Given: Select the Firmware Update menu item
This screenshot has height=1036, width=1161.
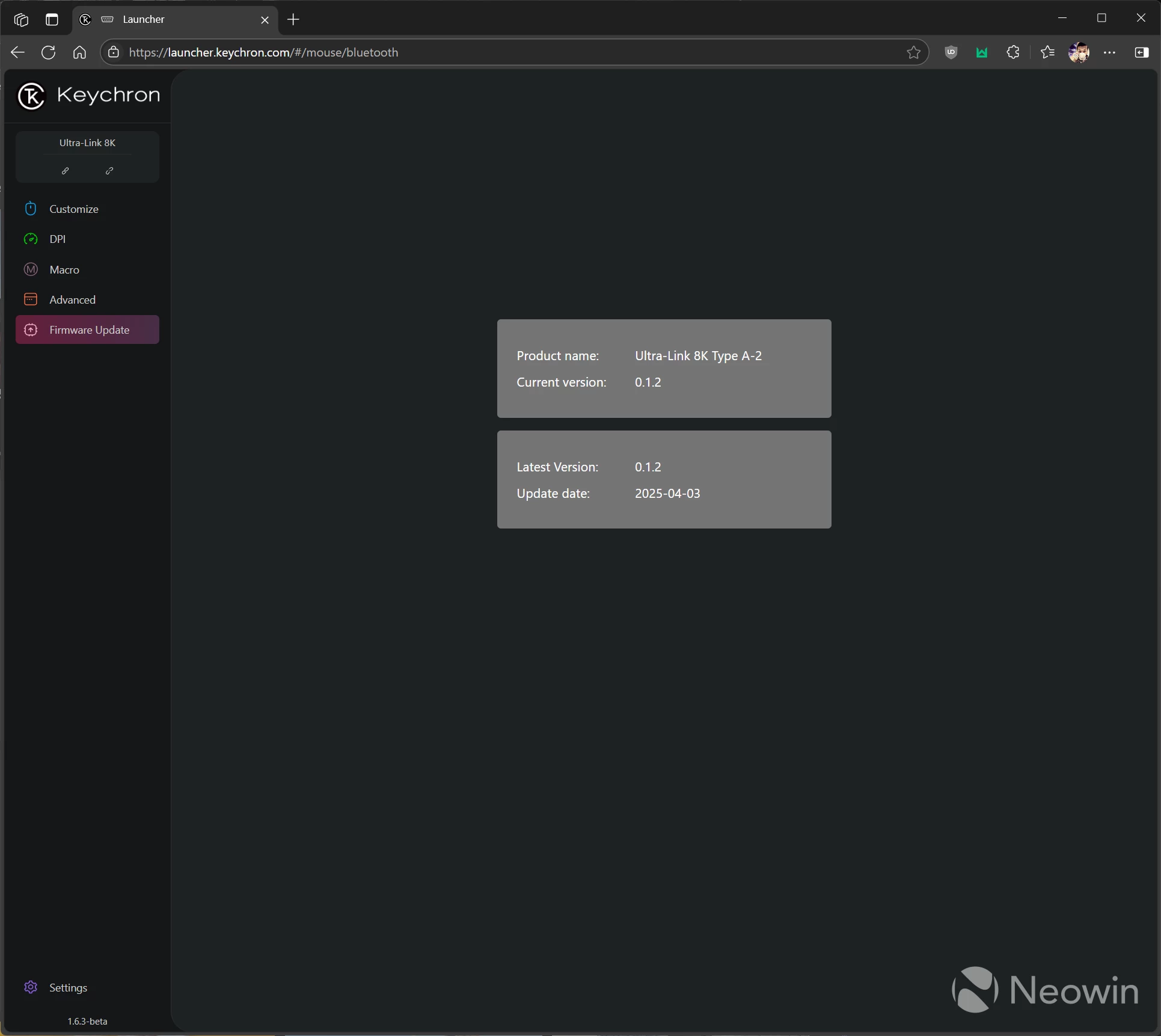Looking at the screenshot, I should (87, 329).
